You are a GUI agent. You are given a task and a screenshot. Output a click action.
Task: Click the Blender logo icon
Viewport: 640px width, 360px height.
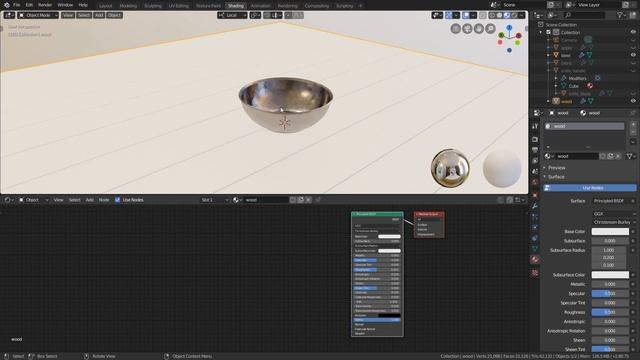pos(6,5)
